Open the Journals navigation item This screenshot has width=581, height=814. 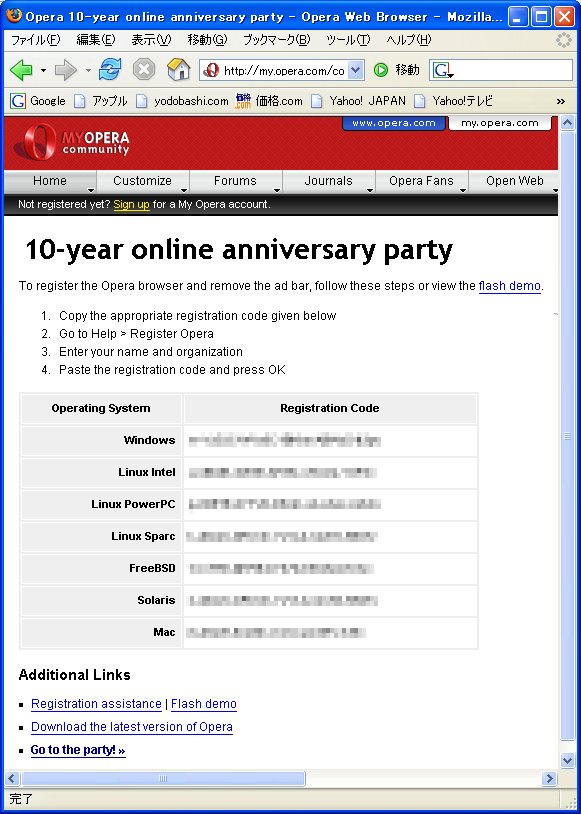point(328,181)
